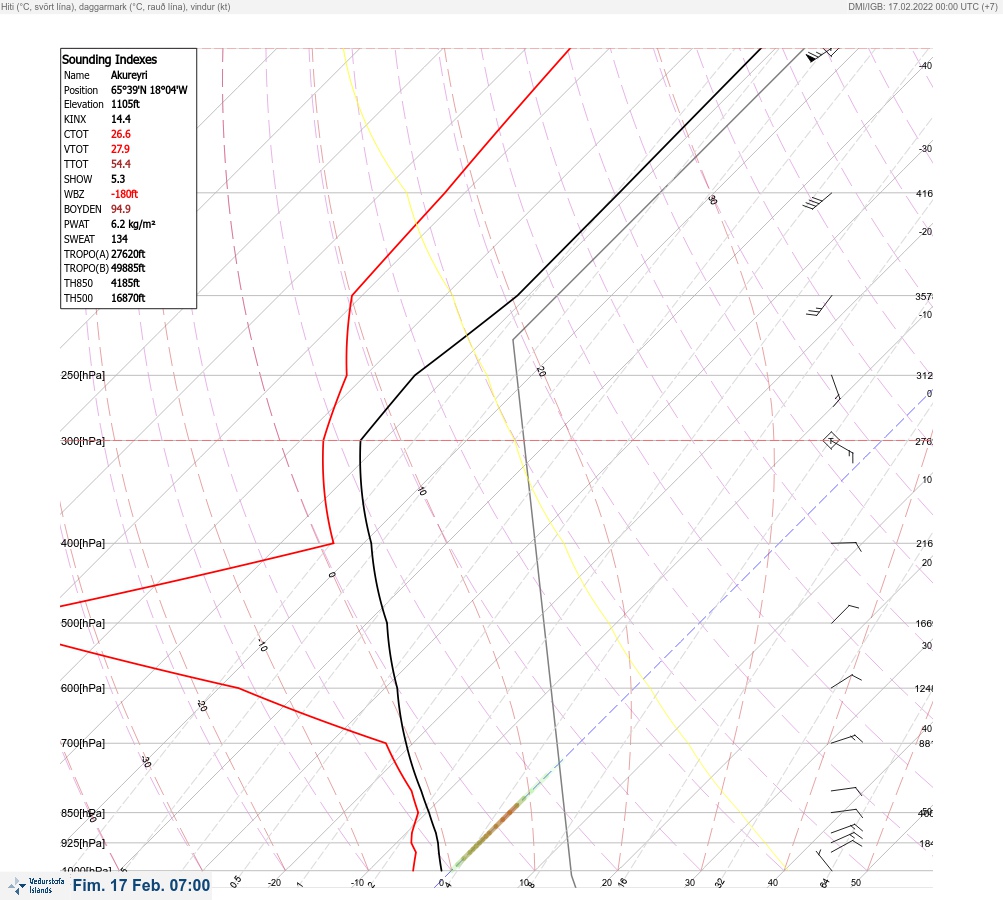Screen dimensions: 1003x900
Task: Click the '500[hPa]' pressure label
Action: [83, 623]
